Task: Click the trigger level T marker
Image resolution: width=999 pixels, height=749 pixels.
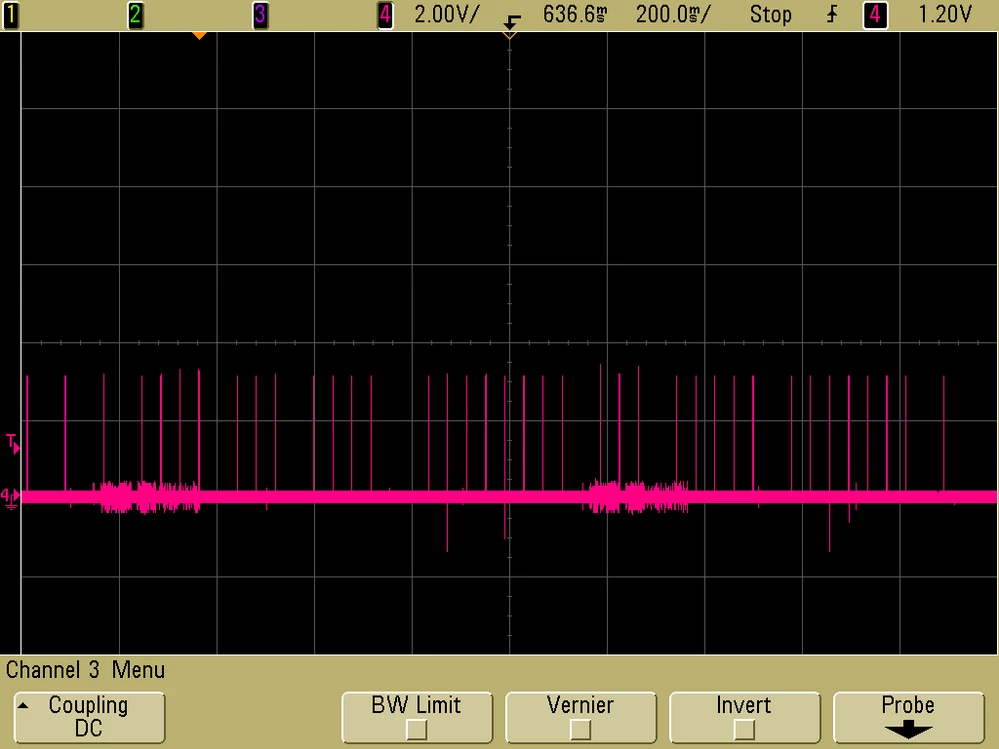Action: (12, 443)
